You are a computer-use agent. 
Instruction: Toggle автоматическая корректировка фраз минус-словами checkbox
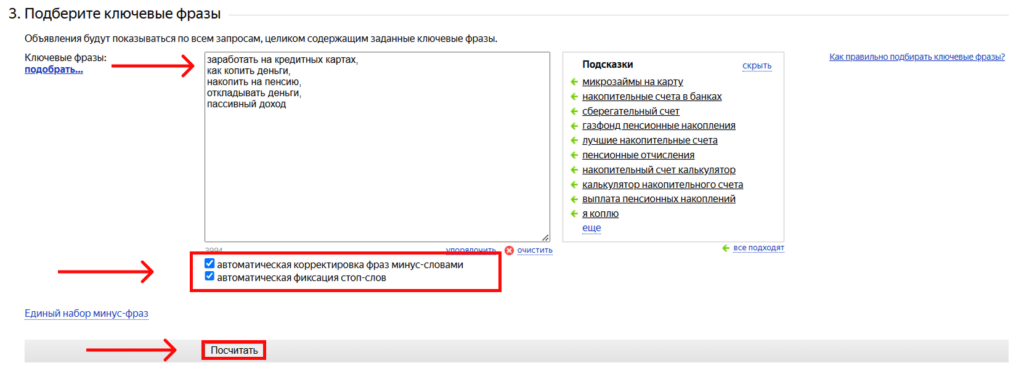pos(210,264)
